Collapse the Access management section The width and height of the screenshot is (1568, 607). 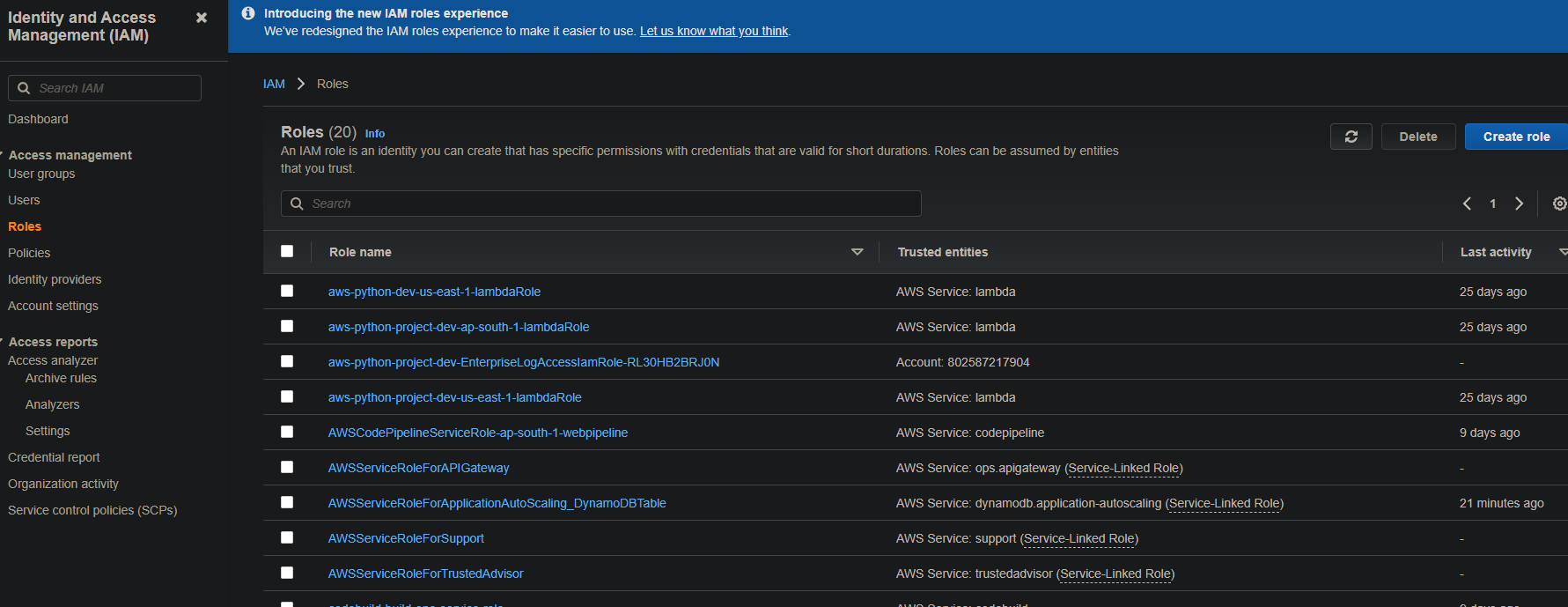[3, 154]
